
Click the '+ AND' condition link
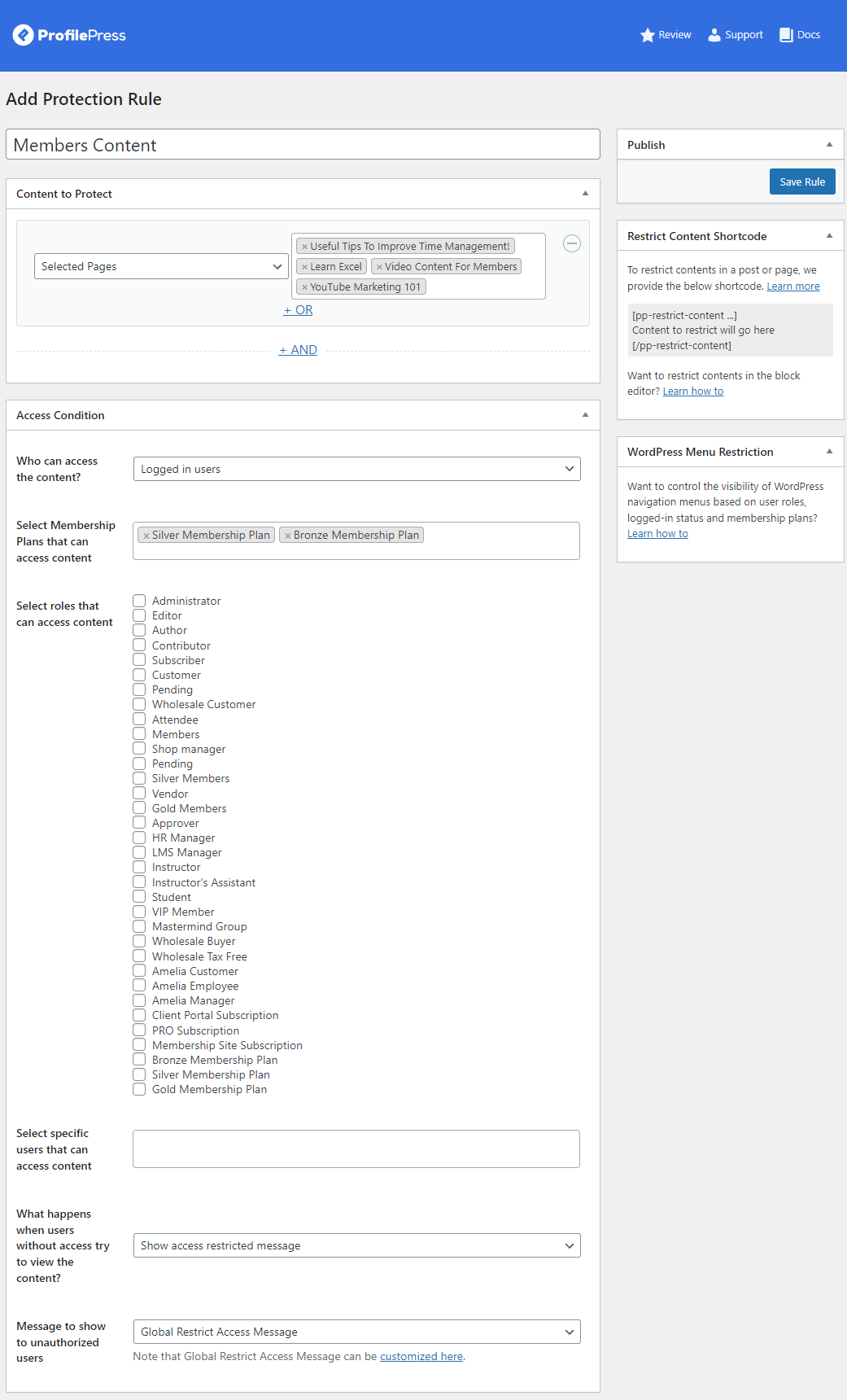tap(299, 350)
